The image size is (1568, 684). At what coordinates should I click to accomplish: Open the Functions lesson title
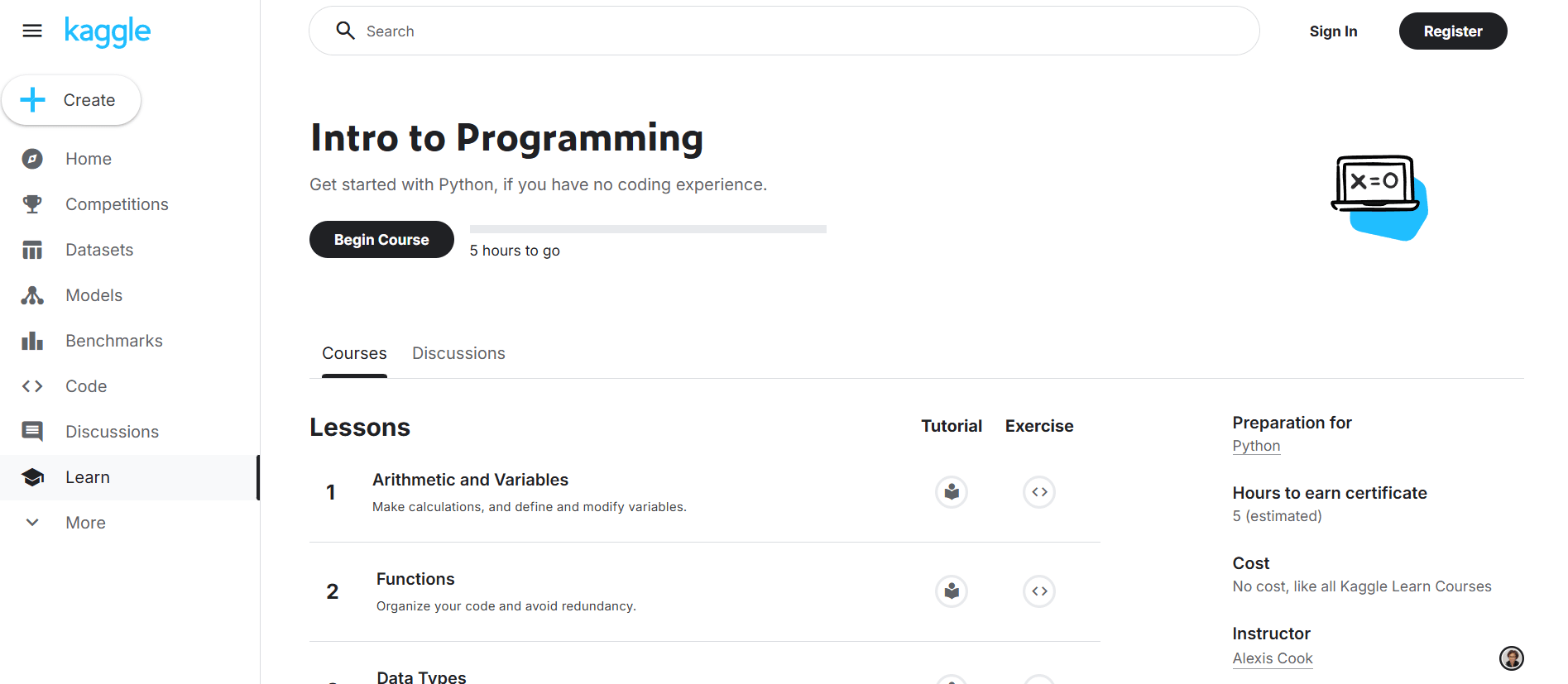click(x=415, y=579)
